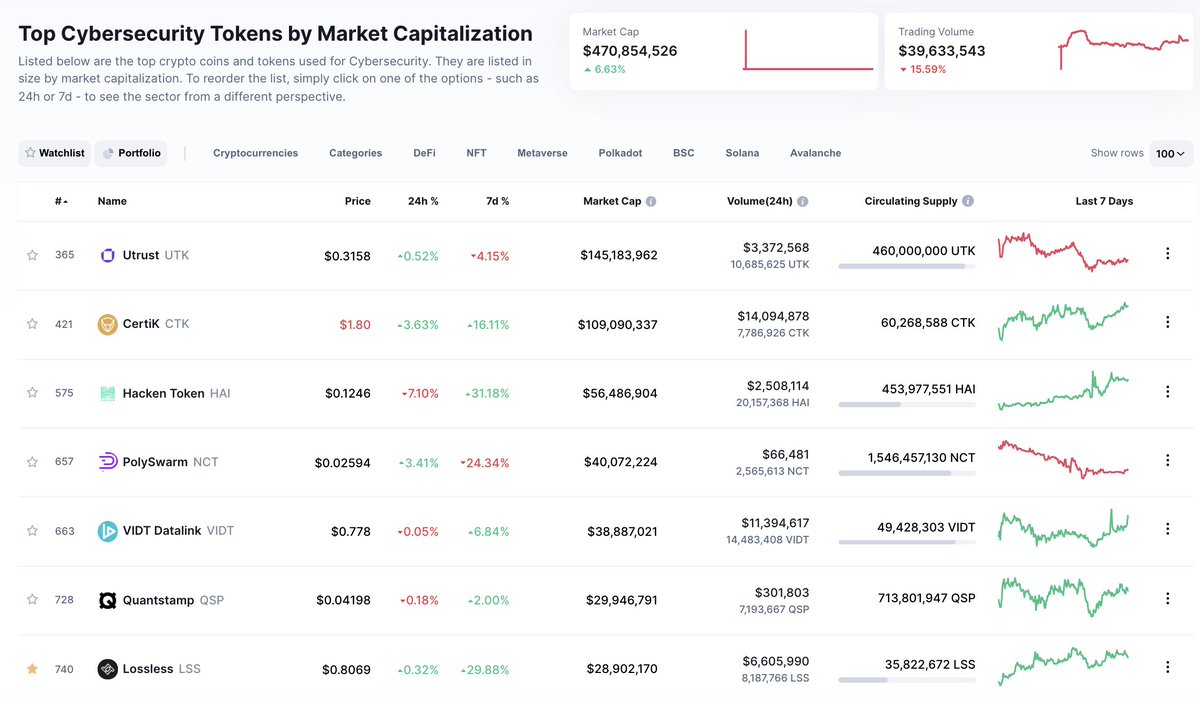Viewport: 1200px width, 703px height.
Task: Open the three-dot menu for Hacken Token row
Action: point(1167,391)
